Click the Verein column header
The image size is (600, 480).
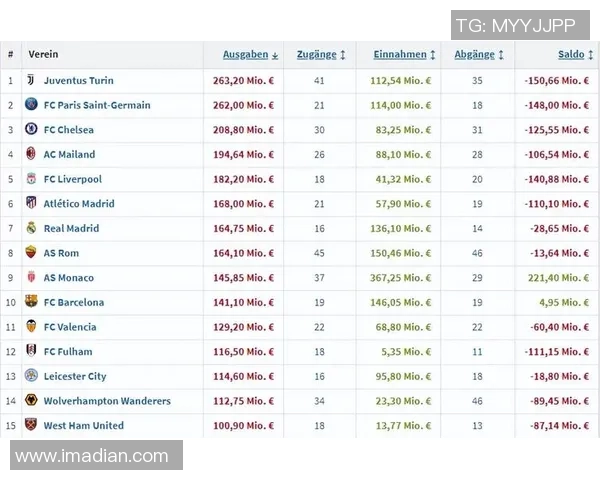point(43,54)
